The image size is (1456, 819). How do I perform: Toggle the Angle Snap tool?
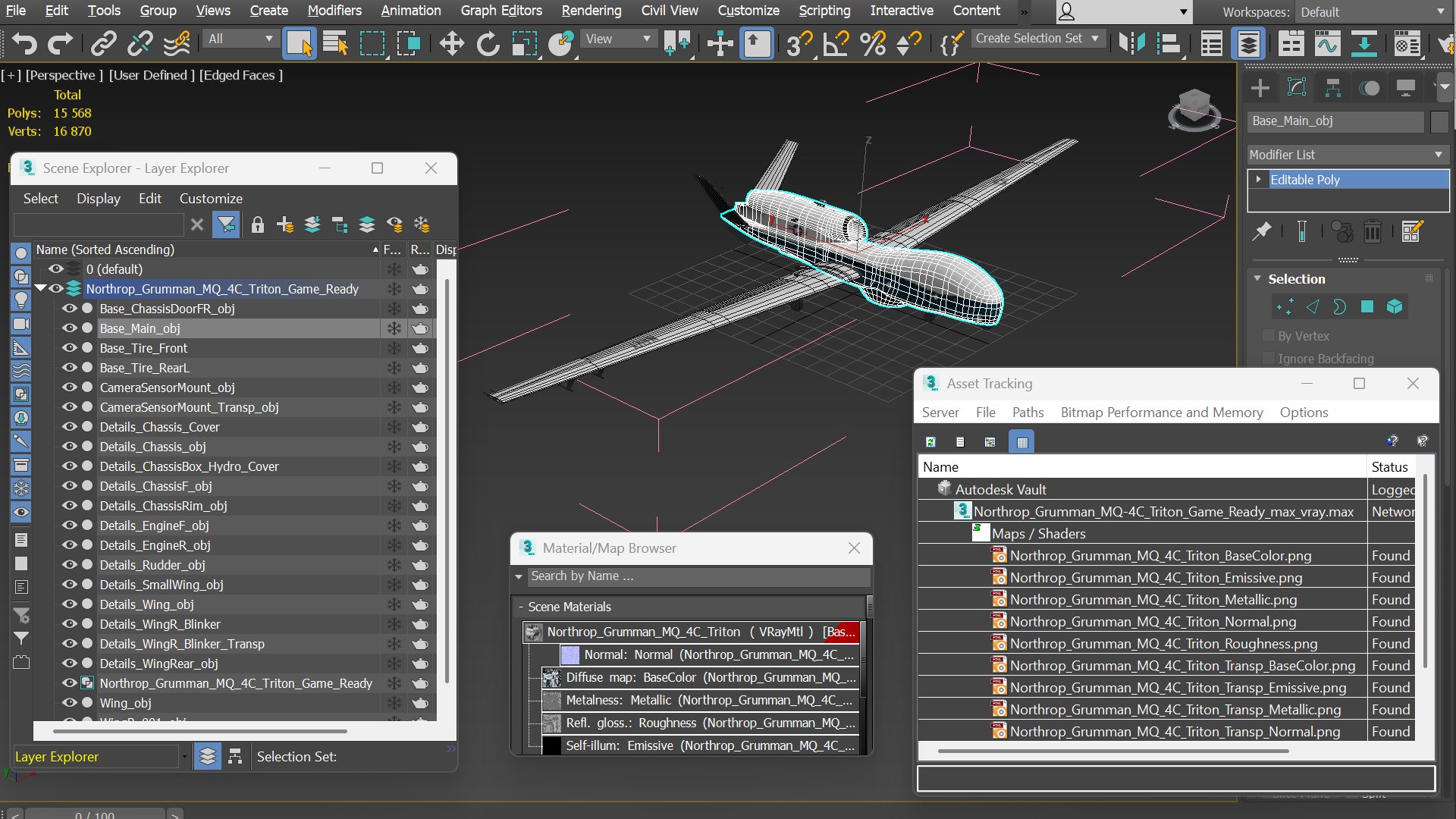pyautogui.click(x=836, y=43)
